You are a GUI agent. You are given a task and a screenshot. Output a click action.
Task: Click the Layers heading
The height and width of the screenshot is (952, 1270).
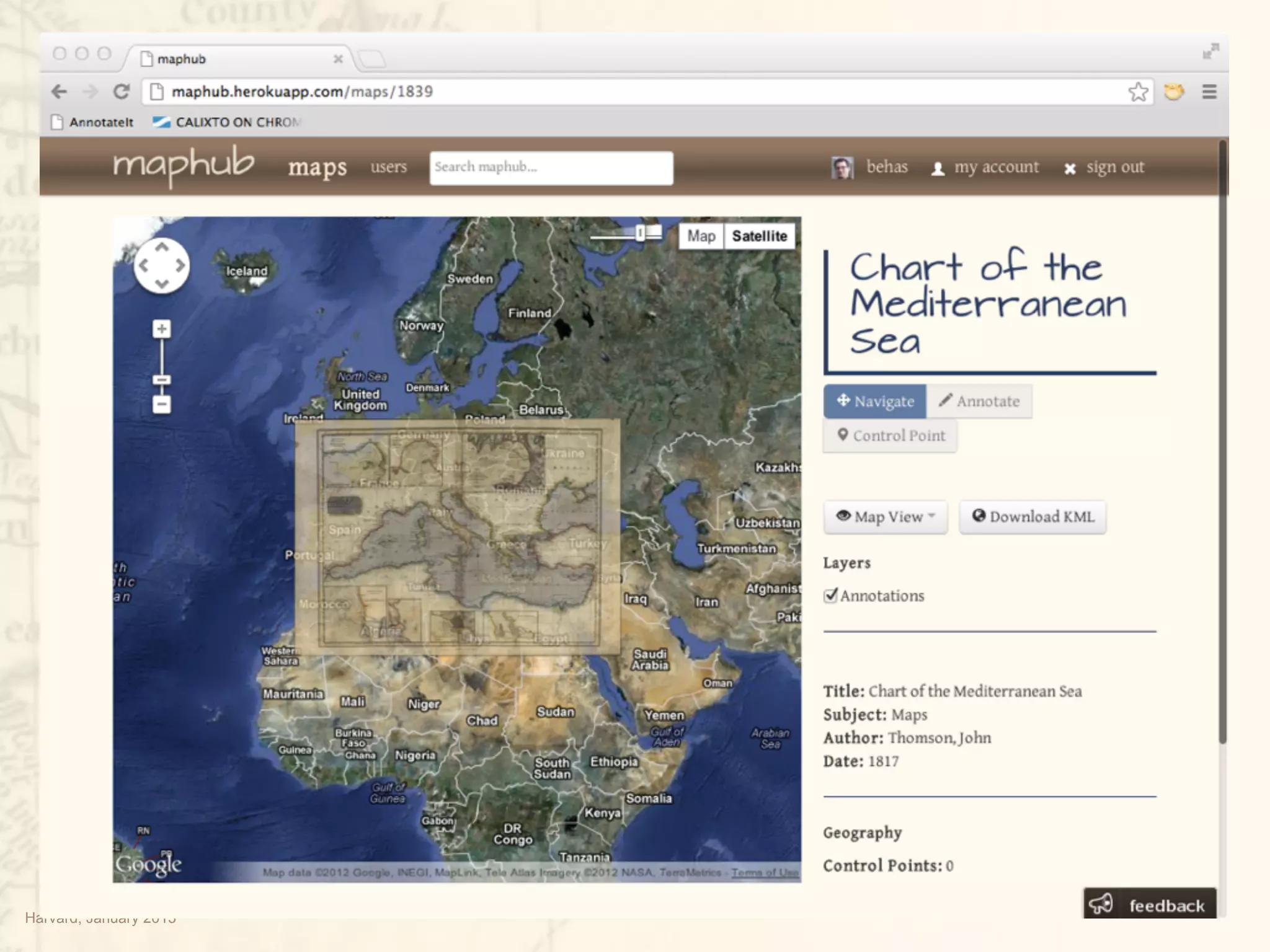pos(846,563)
